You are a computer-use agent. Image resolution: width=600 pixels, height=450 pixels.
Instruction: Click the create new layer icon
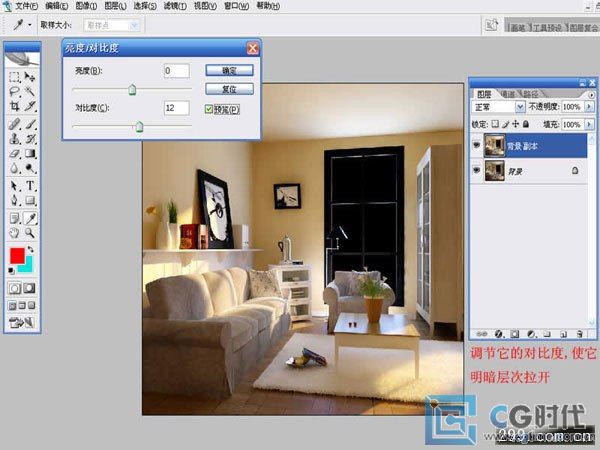pos(563,334)
